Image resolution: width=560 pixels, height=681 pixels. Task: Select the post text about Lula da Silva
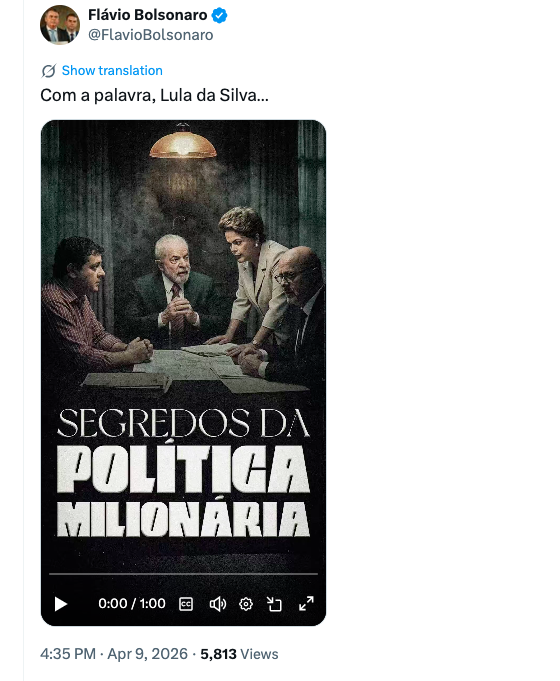point(154,95)
